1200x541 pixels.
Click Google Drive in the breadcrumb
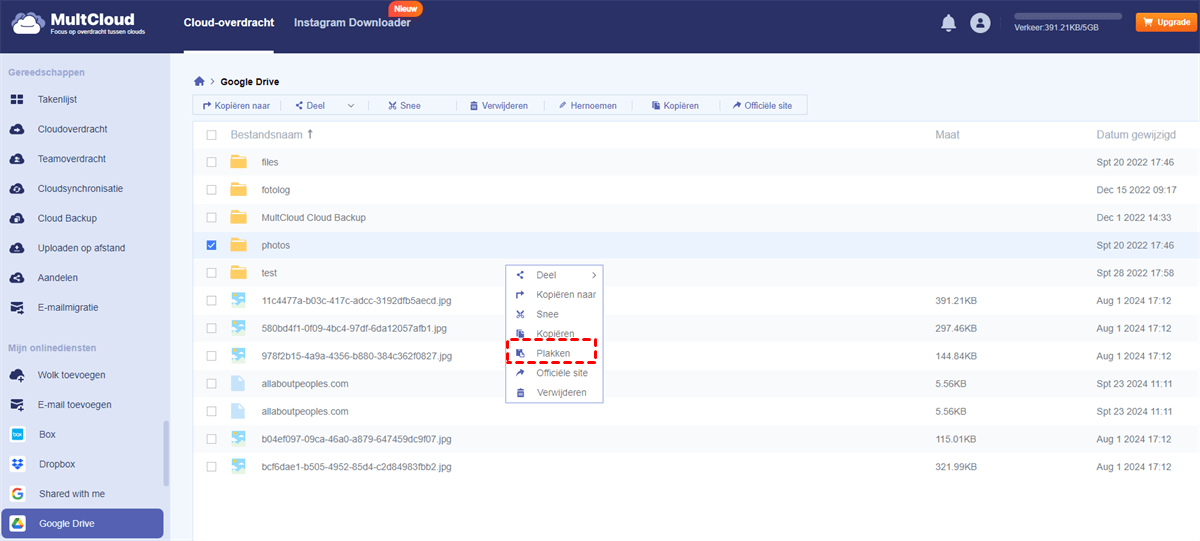click(x=250, y=81)
